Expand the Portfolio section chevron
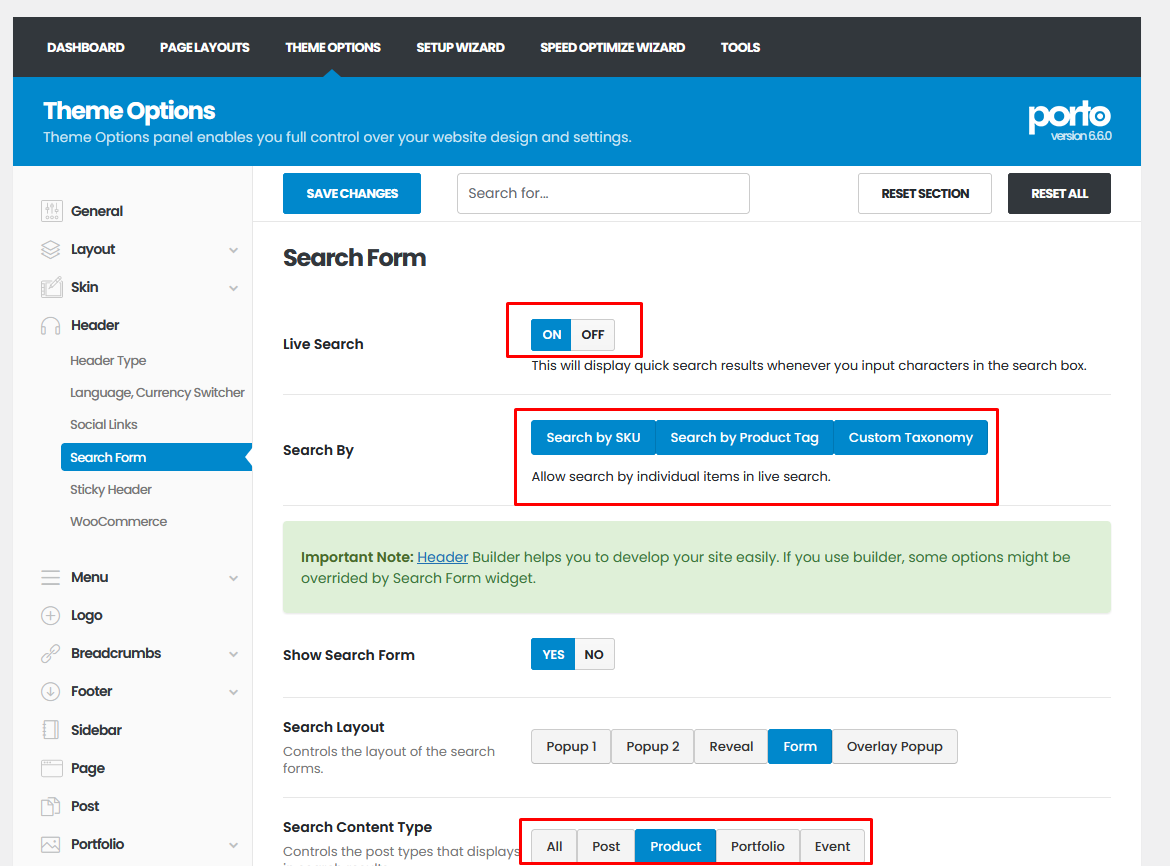The image size is (1170, 866). tap(234, 845)
